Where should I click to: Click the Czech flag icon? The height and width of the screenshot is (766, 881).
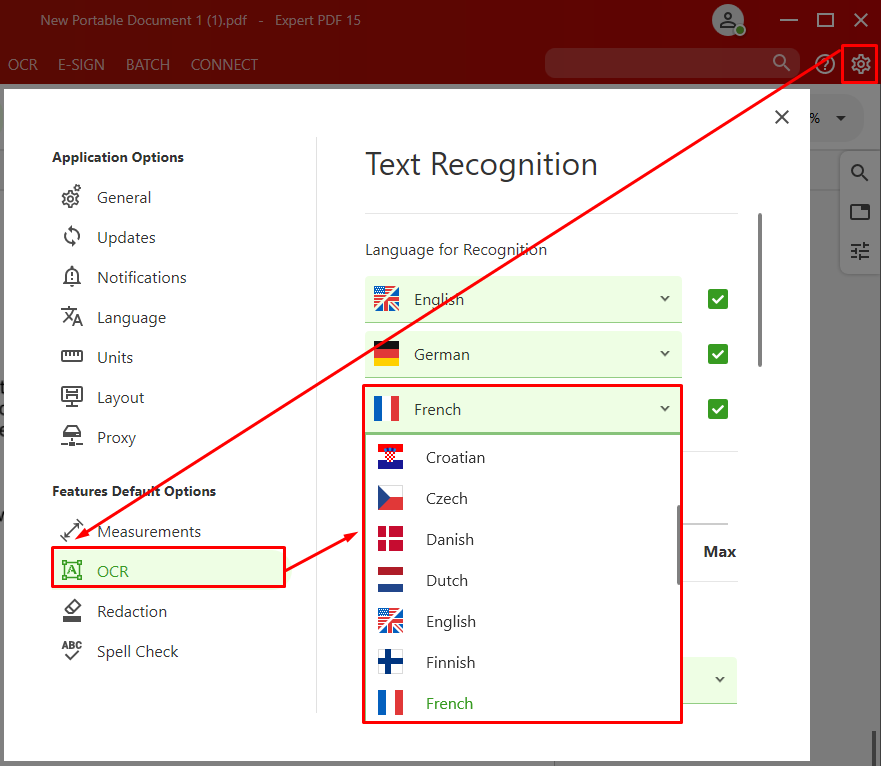[390, 498]
